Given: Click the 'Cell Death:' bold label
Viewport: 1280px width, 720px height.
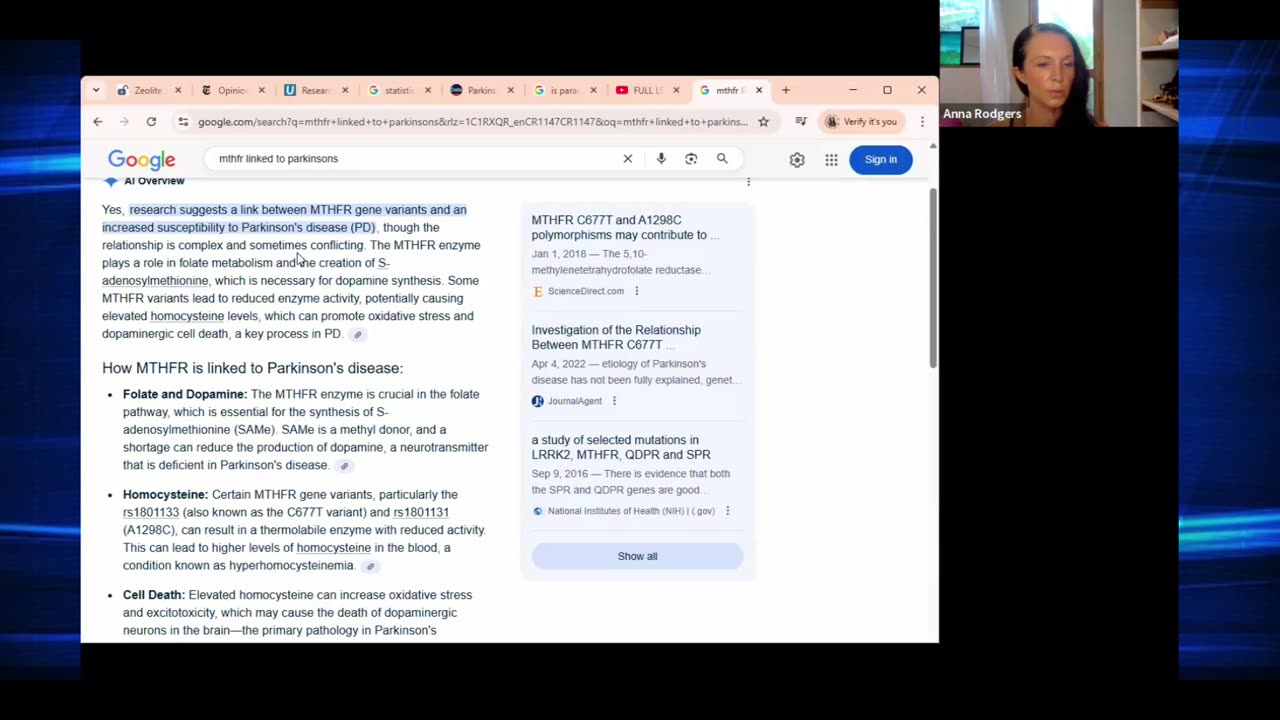Looking at the screenshot, I should coord(154,595).
